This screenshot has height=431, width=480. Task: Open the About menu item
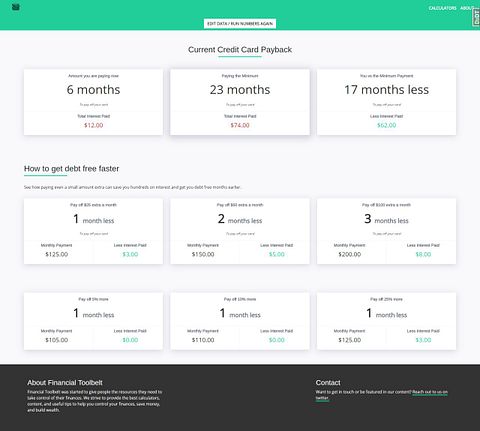[467, 8]
